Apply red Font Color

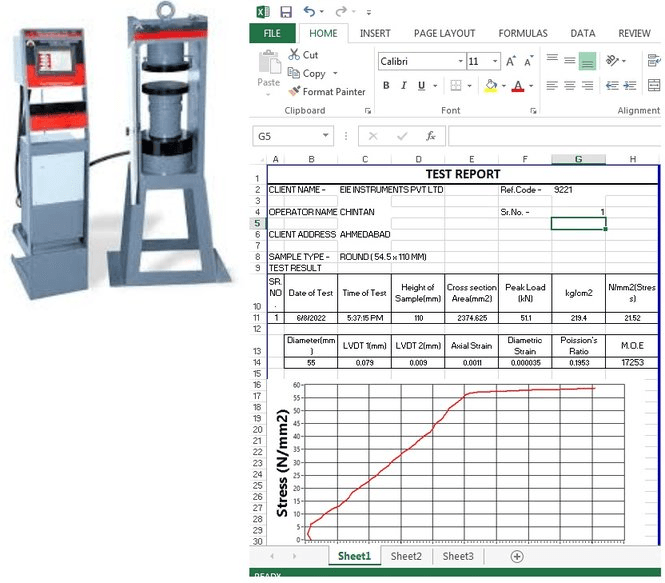[x=518, y=86]
